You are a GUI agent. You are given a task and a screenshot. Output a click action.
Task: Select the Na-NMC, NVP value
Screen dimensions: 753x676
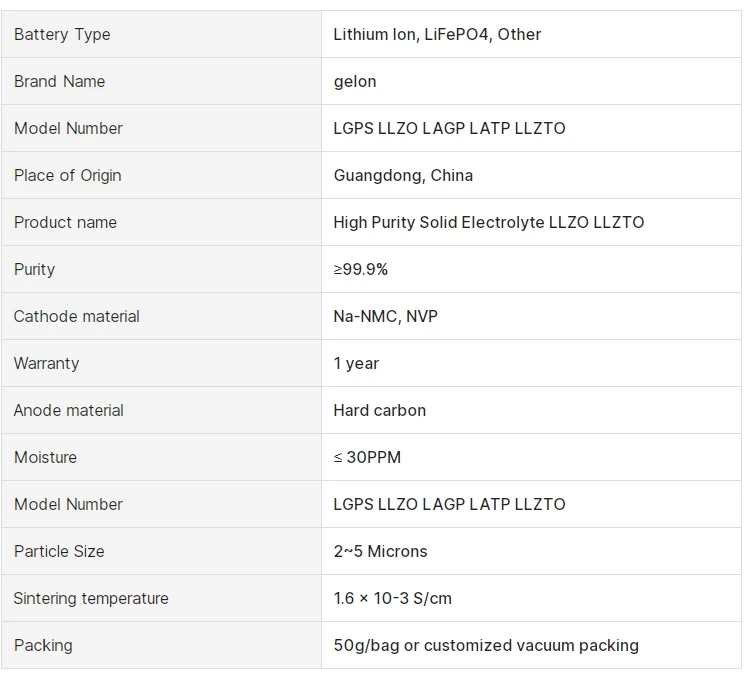[x=385, y=316]
